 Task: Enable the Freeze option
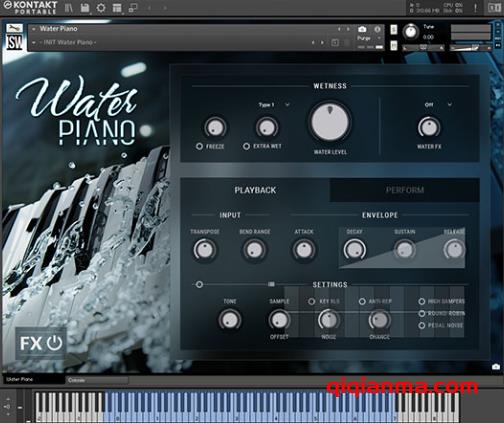[199, 146]
